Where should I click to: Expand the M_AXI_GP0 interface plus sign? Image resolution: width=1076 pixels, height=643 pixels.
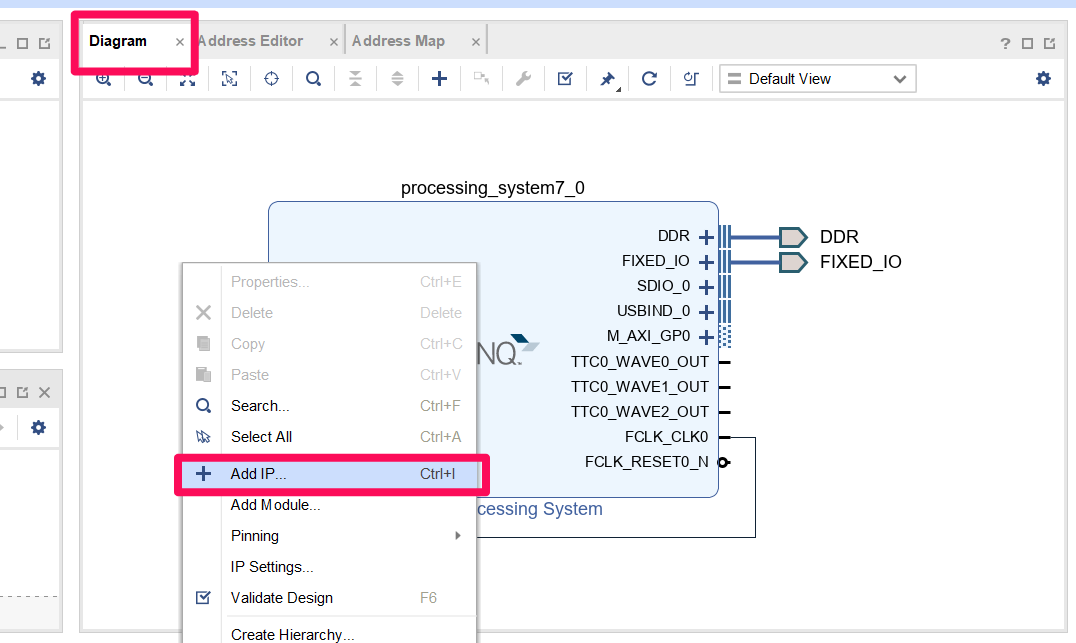(x=706, y=337)
